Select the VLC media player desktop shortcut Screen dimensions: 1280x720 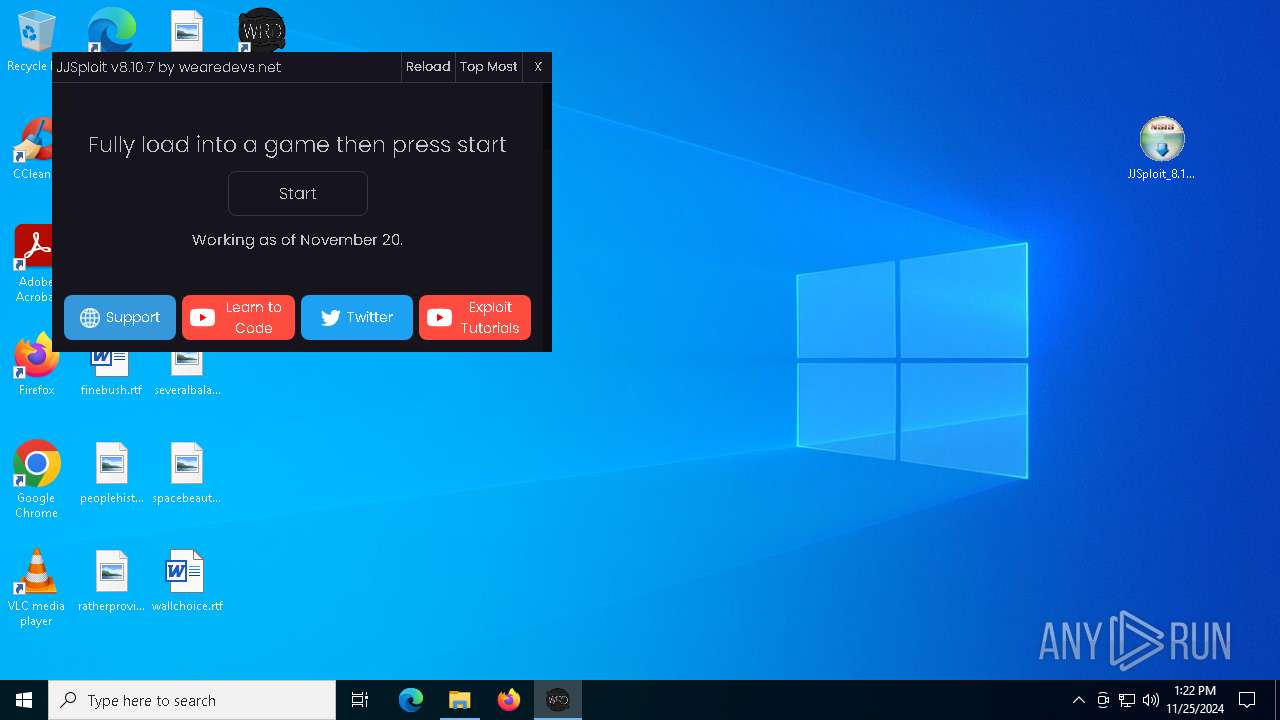click(36, 588)
